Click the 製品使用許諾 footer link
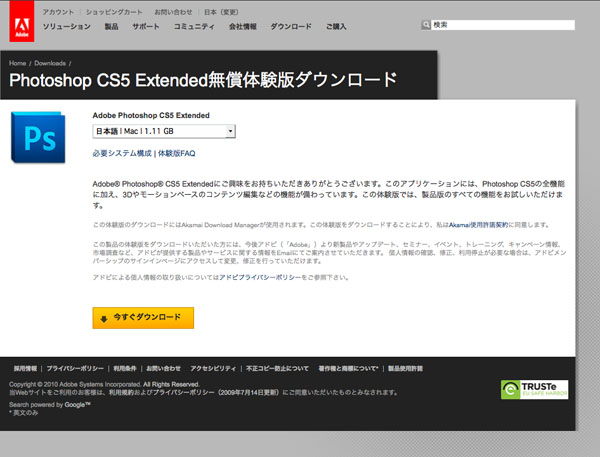Image resolution: width=600 pixels, height=457 pixels. coord(406,368)
